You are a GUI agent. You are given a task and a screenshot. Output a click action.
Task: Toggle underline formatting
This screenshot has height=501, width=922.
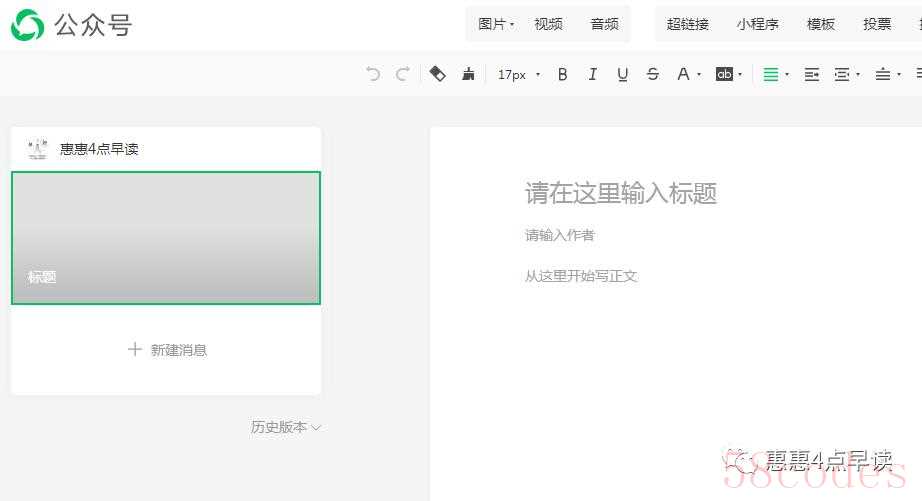623,74
